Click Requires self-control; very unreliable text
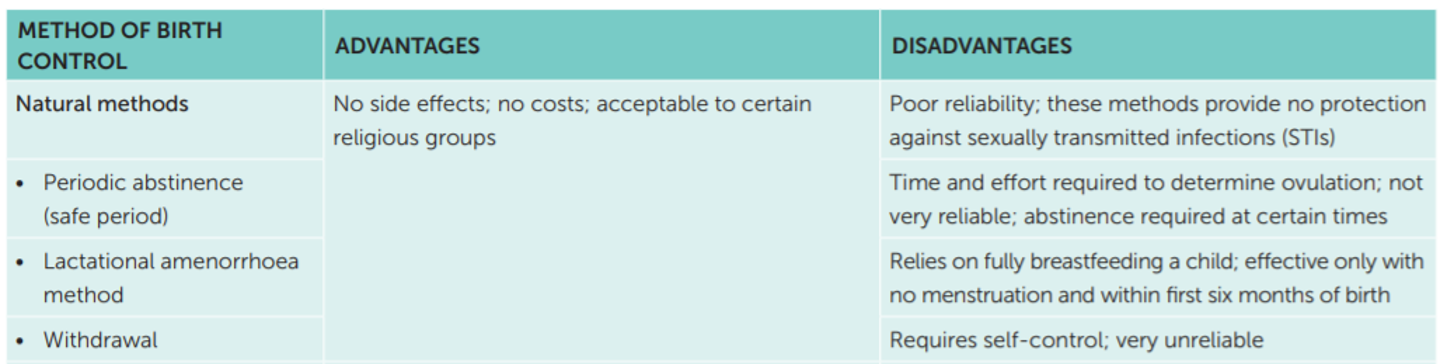Image resolution: width=1440 pixels, height=364 pixels. coord(1076,340)
